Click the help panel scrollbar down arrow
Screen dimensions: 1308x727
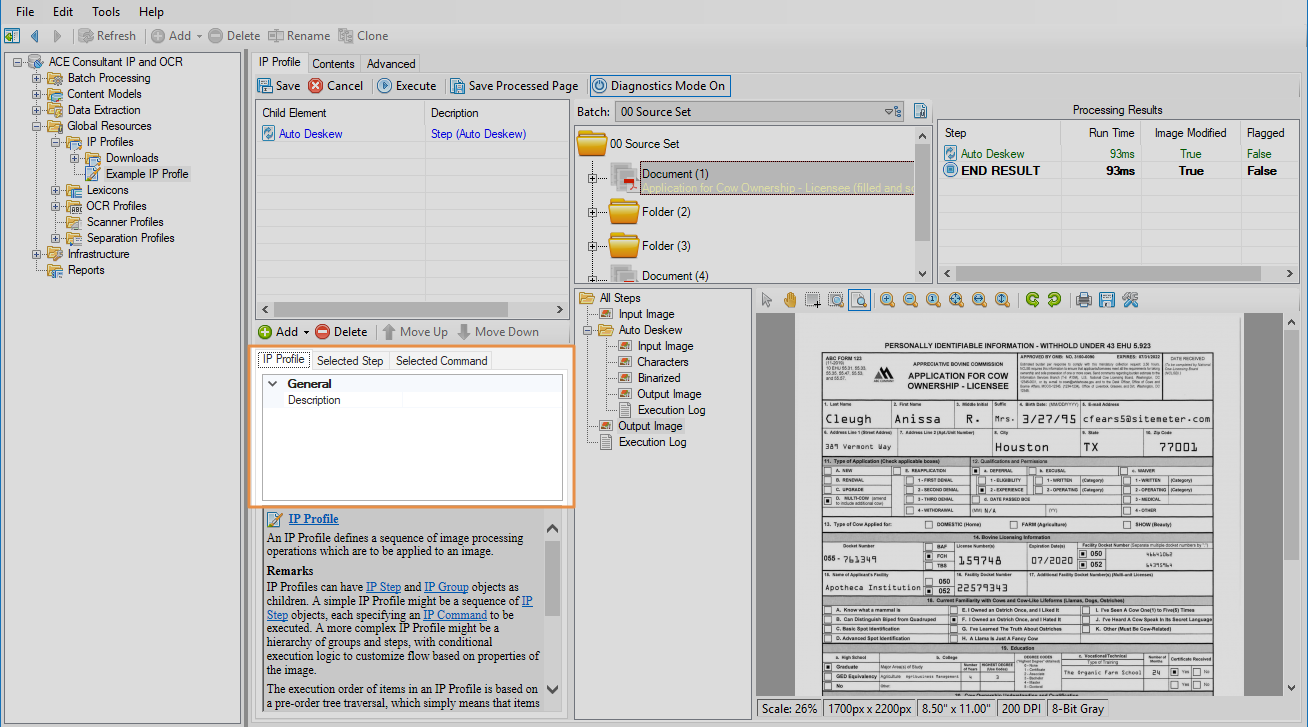click(553, 690)
